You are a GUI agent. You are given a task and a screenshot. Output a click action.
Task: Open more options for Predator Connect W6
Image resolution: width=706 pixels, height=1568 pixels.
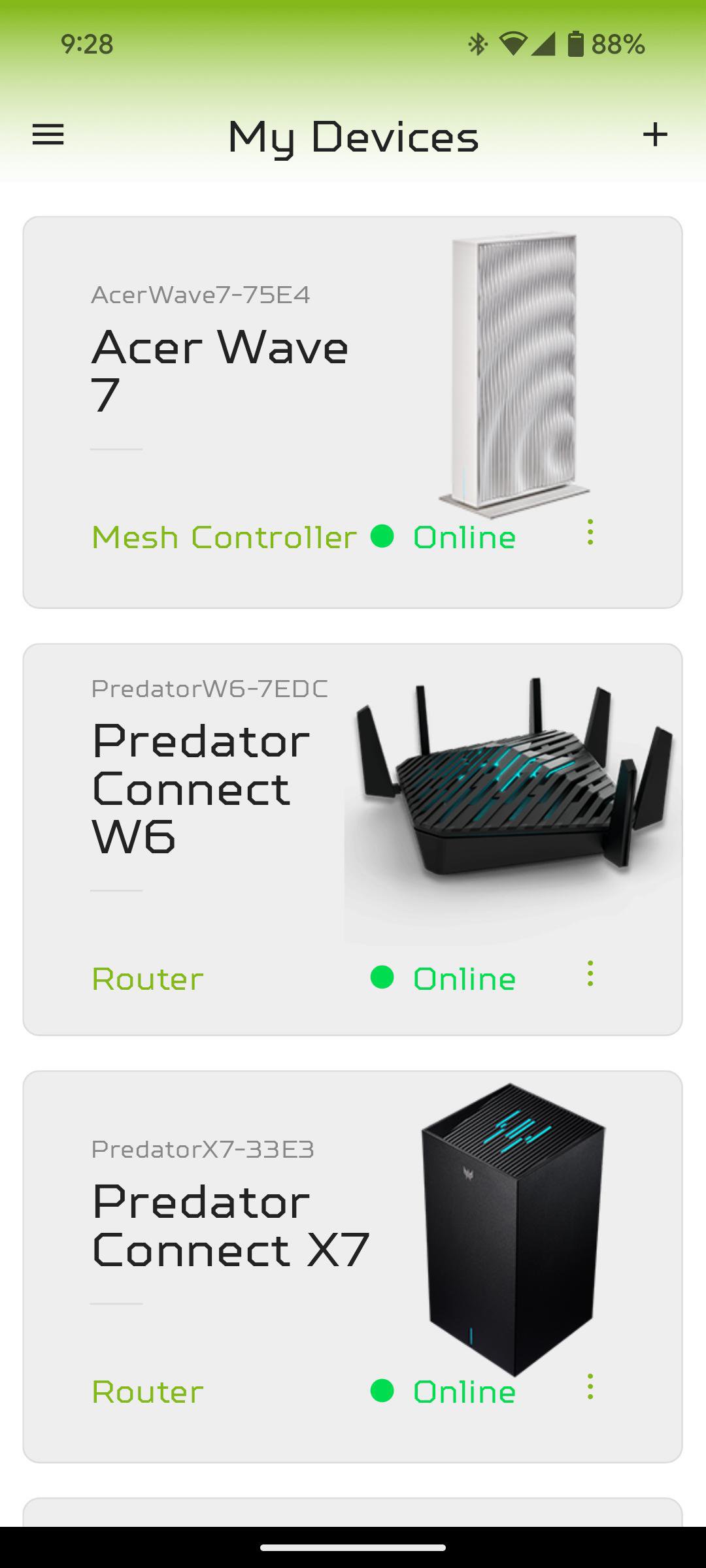coord(590,973)
